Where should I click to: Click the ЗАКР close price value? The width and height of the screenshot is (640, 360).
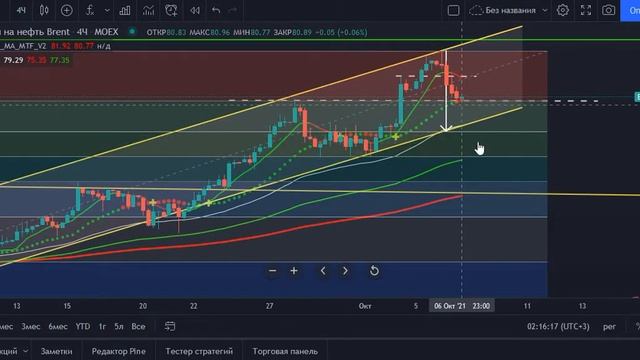pyautogui.click(x=302, y=32)
